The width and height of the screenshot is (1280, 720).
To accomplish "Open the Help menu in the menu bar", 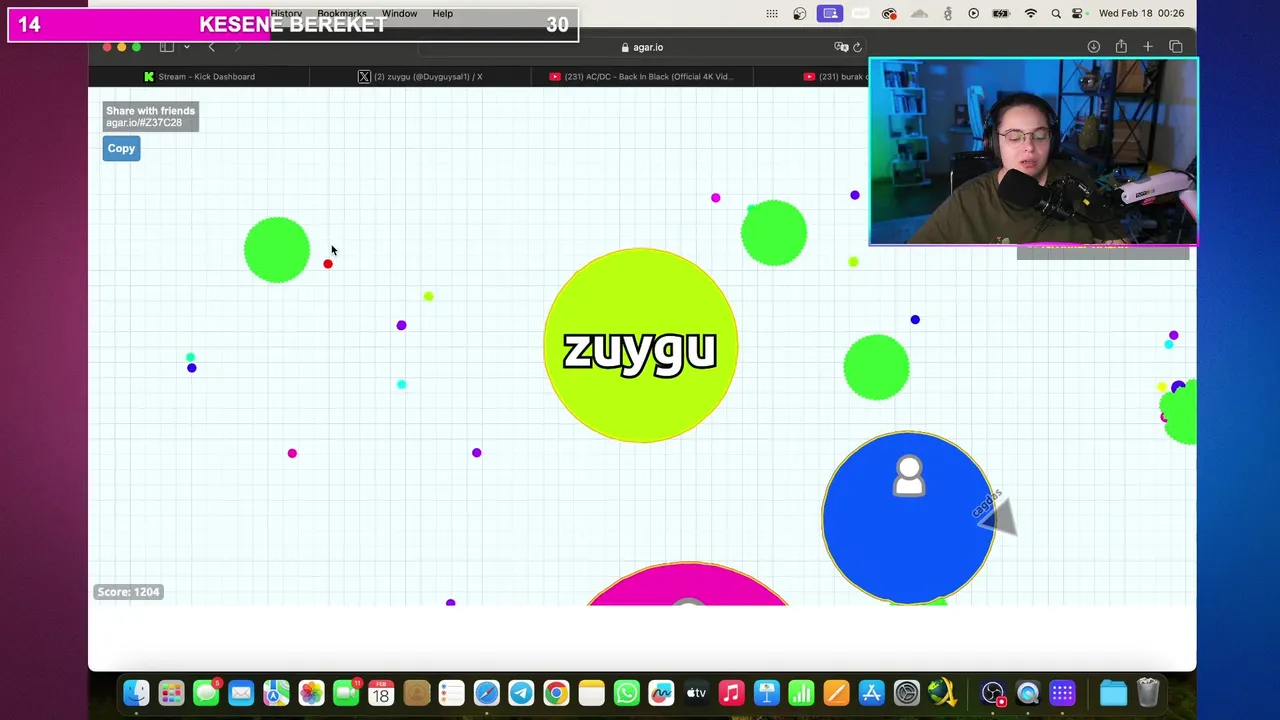I will pos(442,13).
